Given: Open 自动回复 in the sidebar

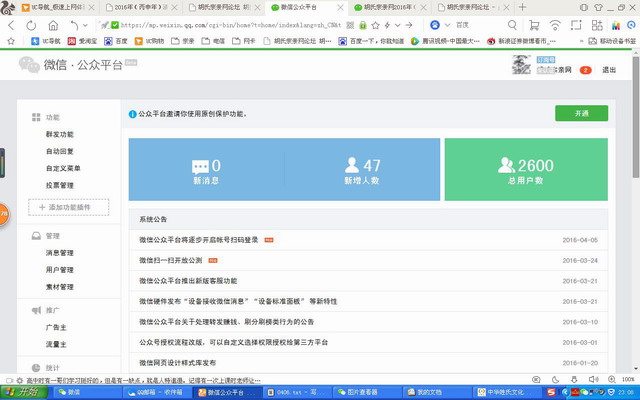Looking at the screenshot, I should pos(60,151).
